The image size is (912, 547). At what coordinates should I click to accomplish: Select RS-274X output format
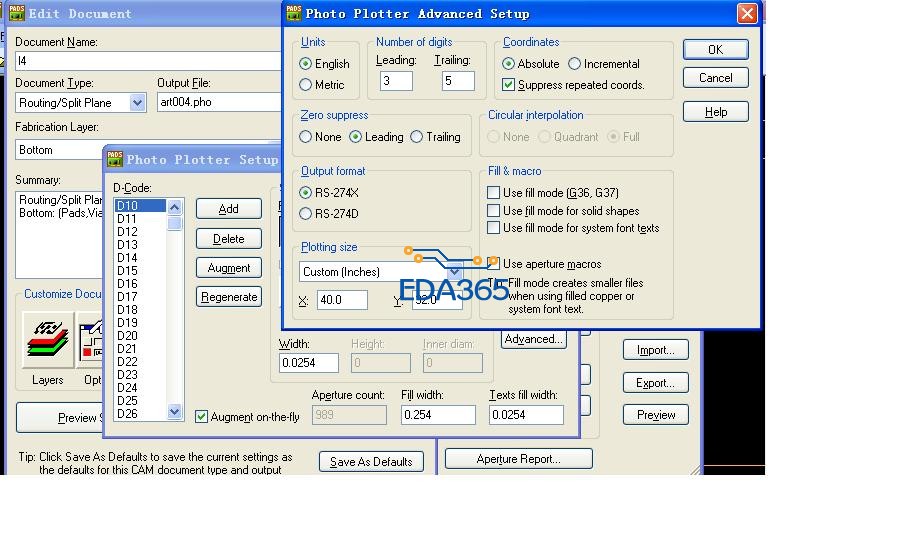(x=305, y=193)
